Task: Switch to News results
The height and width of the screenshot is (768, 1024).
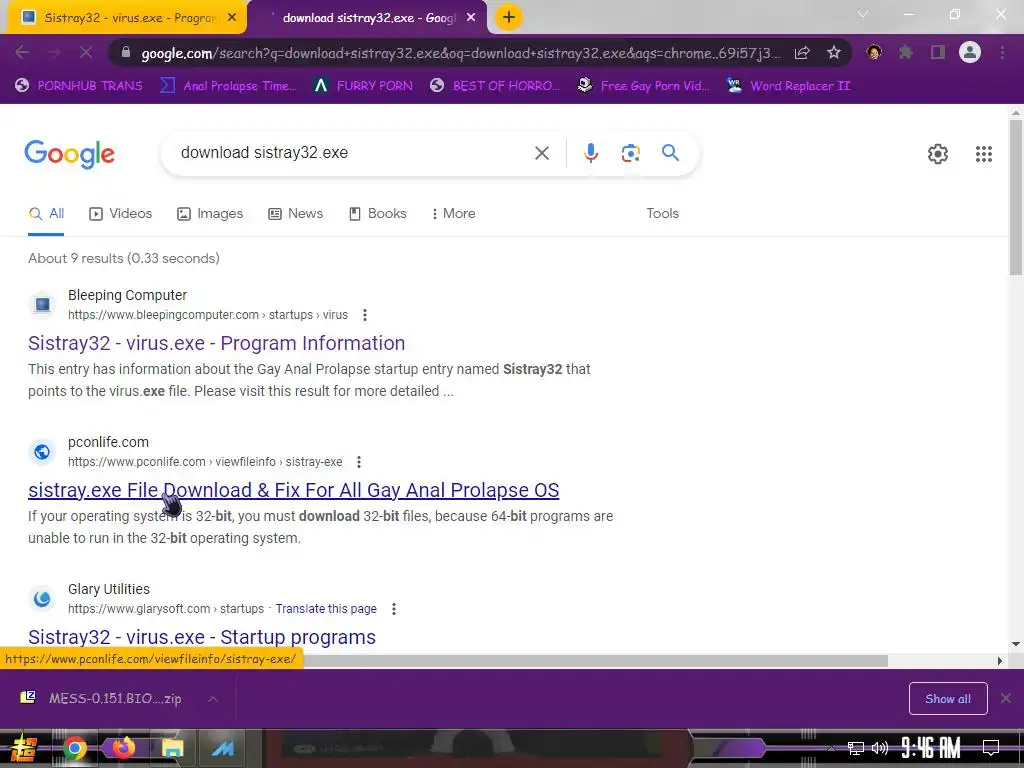Action: tap(296, 214)
